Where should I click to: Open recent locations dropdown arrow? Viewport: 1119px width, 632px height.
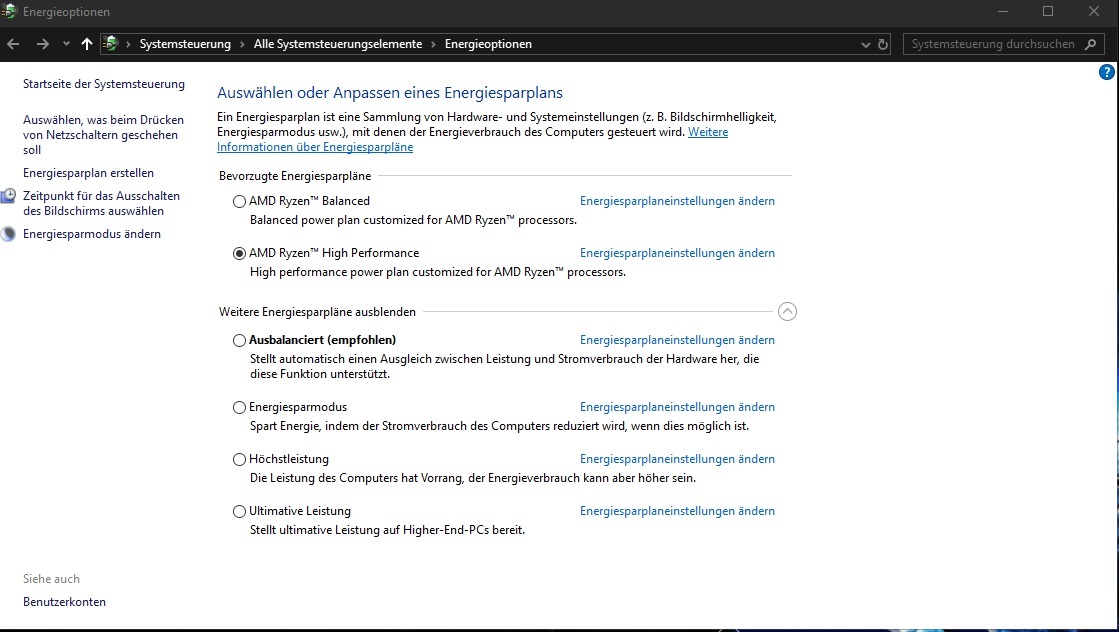66,44
